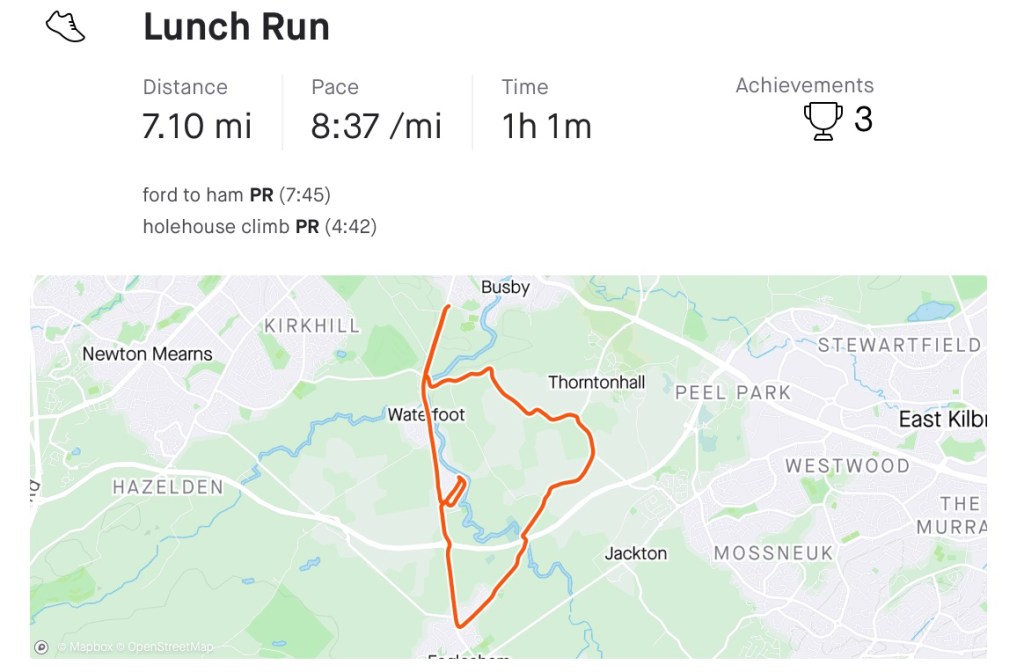
Task: Click the East Kilbride map label
Action: tap(942, 419)
